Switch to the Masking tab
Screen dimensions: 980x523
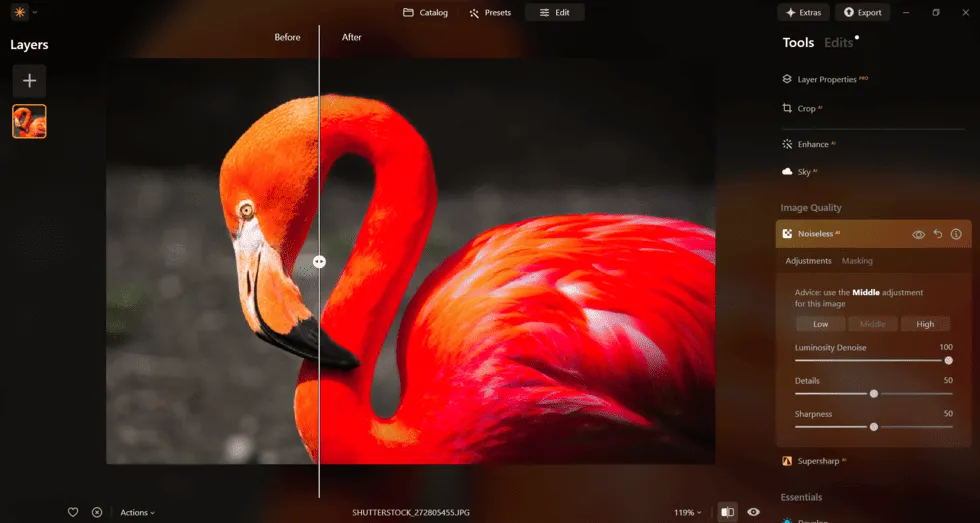(857, 261)
